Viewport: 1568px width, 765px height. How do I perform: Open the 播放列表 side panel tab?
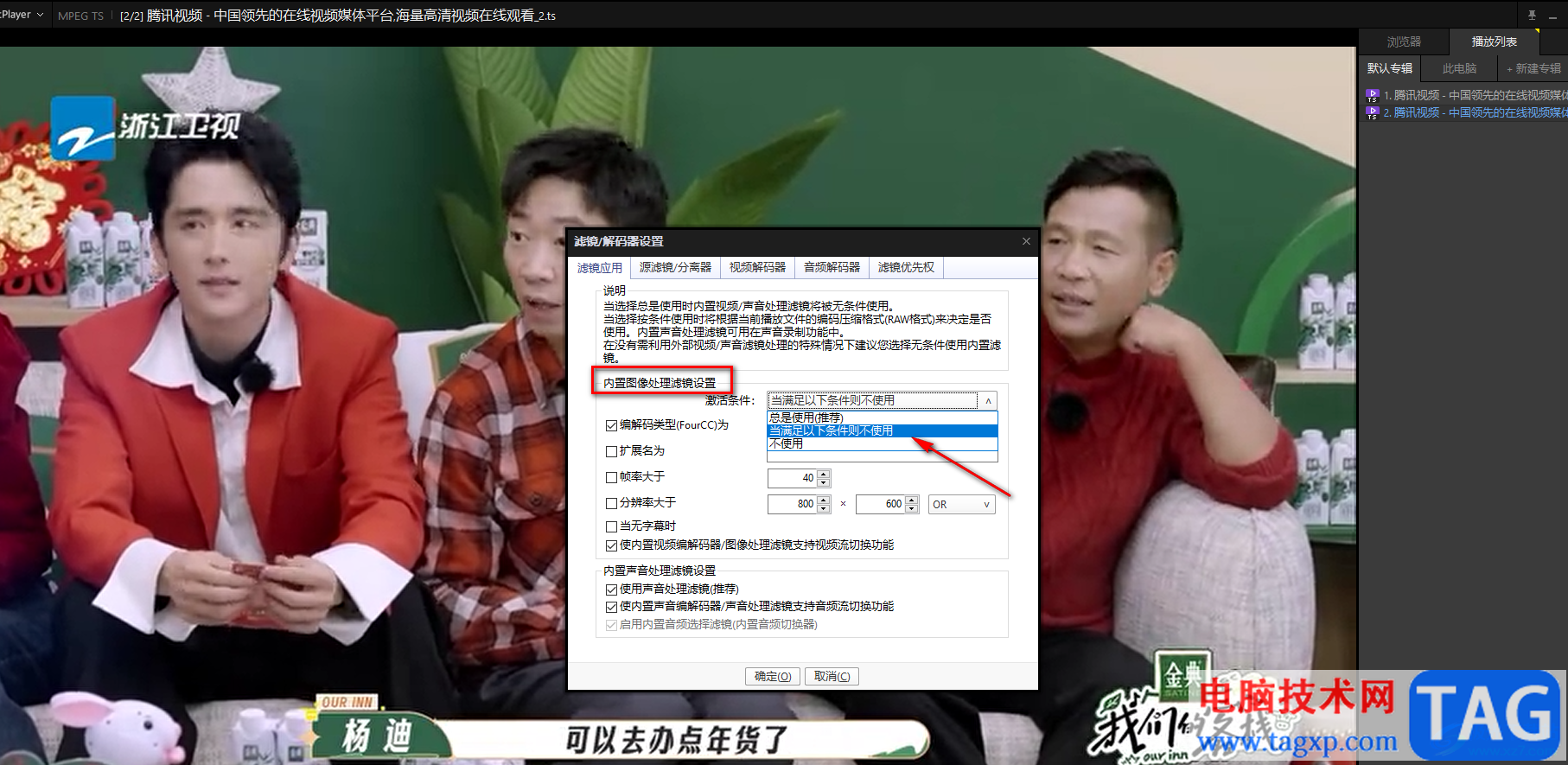tap(1494, 41)
